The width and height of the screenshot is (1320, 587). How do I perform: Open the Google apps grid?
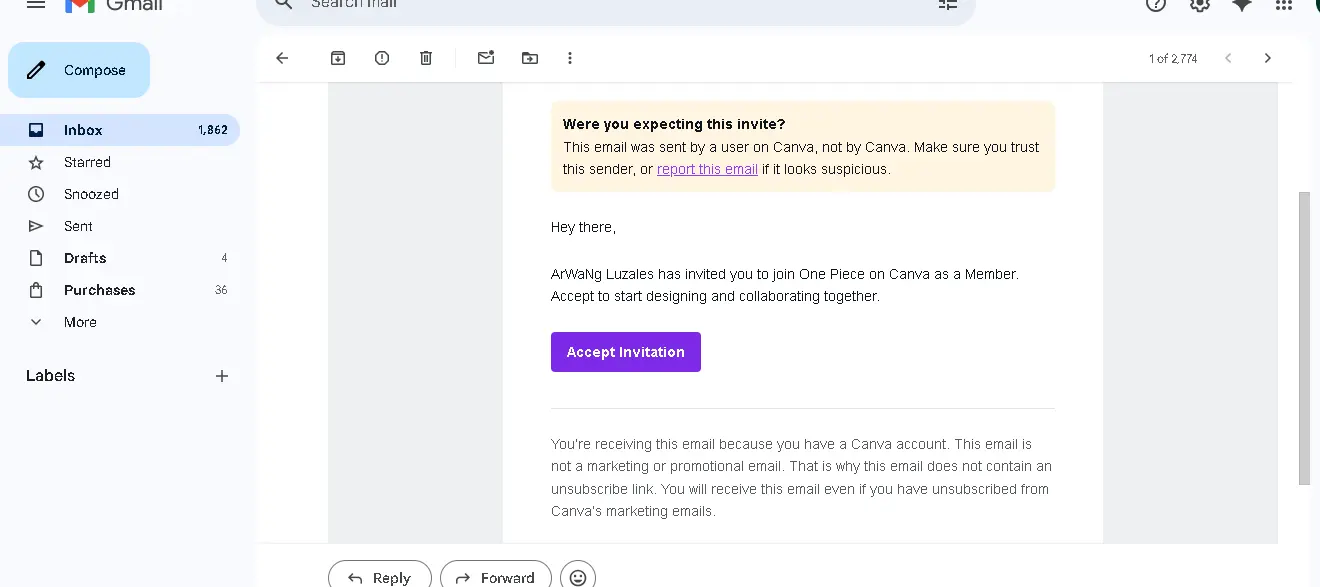pos(1285,4)
